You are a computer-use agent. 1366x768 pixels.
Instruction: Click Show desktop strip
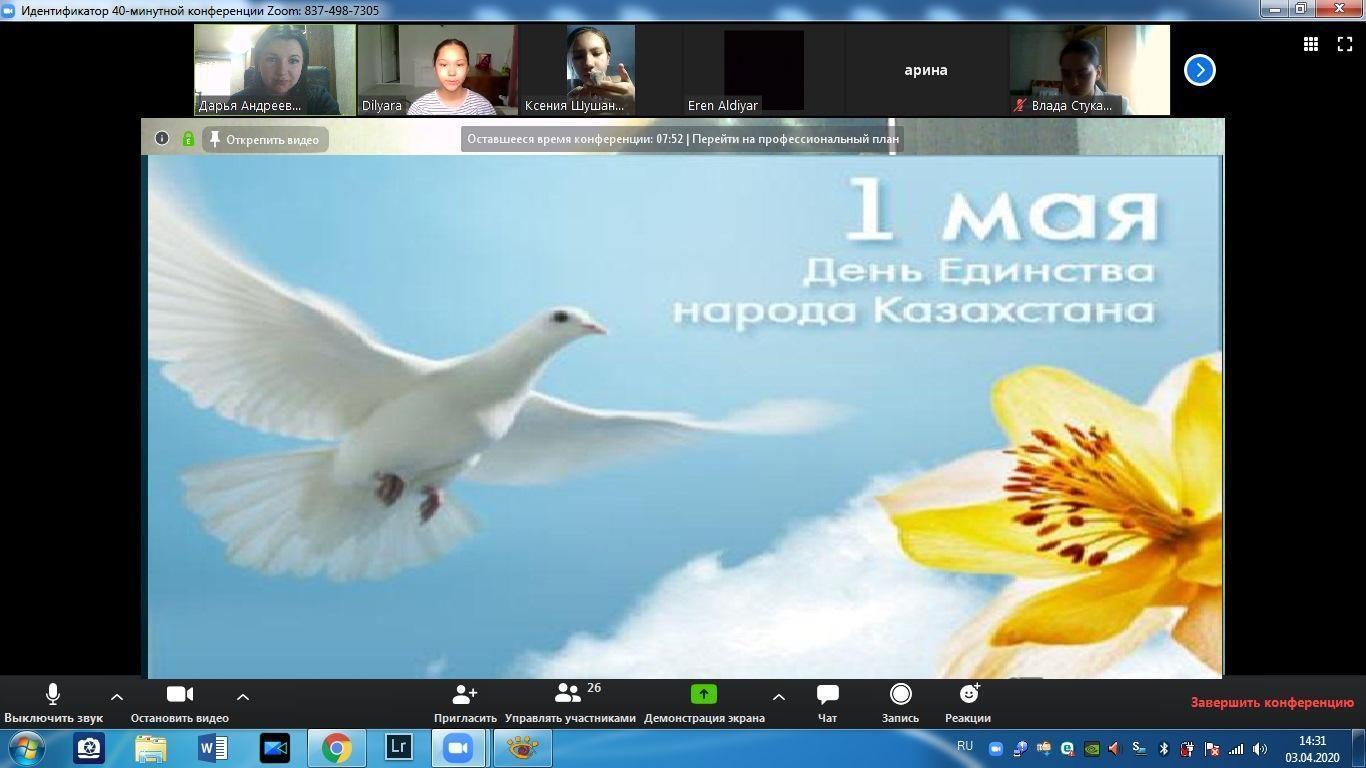1359,749
